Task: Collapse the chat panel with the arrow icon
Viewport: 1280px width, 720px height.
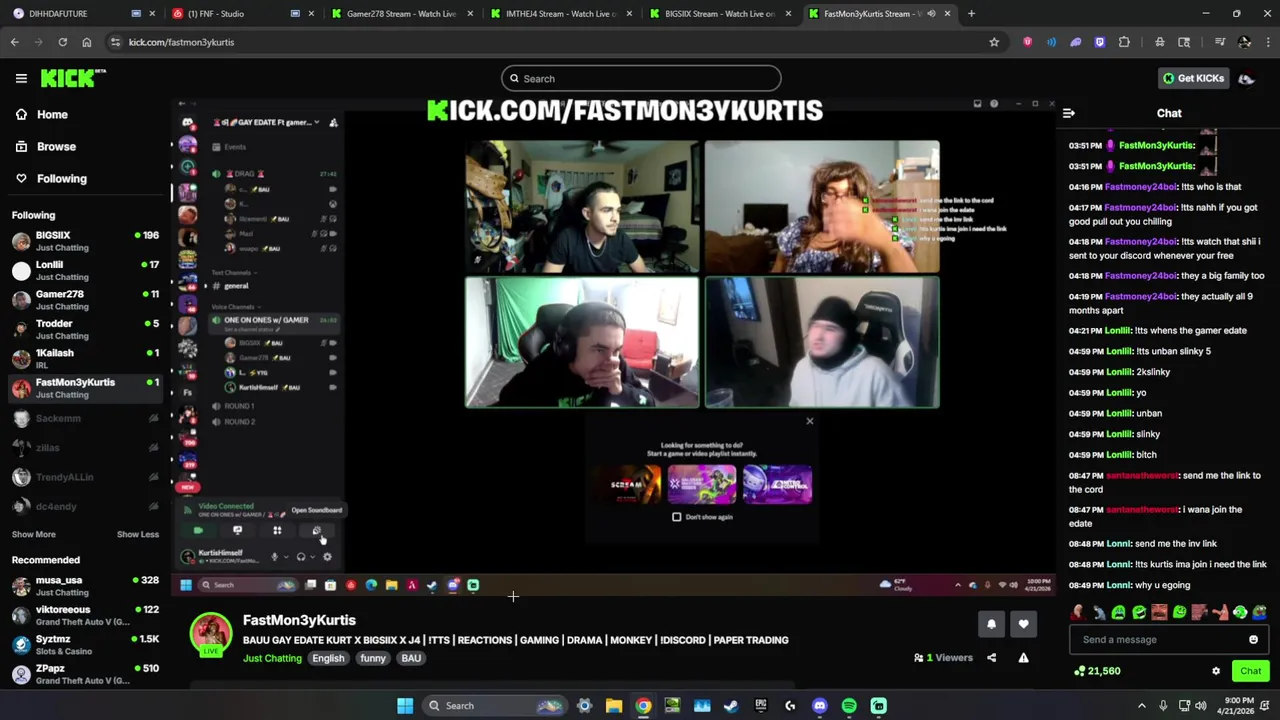Action: point(1068,113)
